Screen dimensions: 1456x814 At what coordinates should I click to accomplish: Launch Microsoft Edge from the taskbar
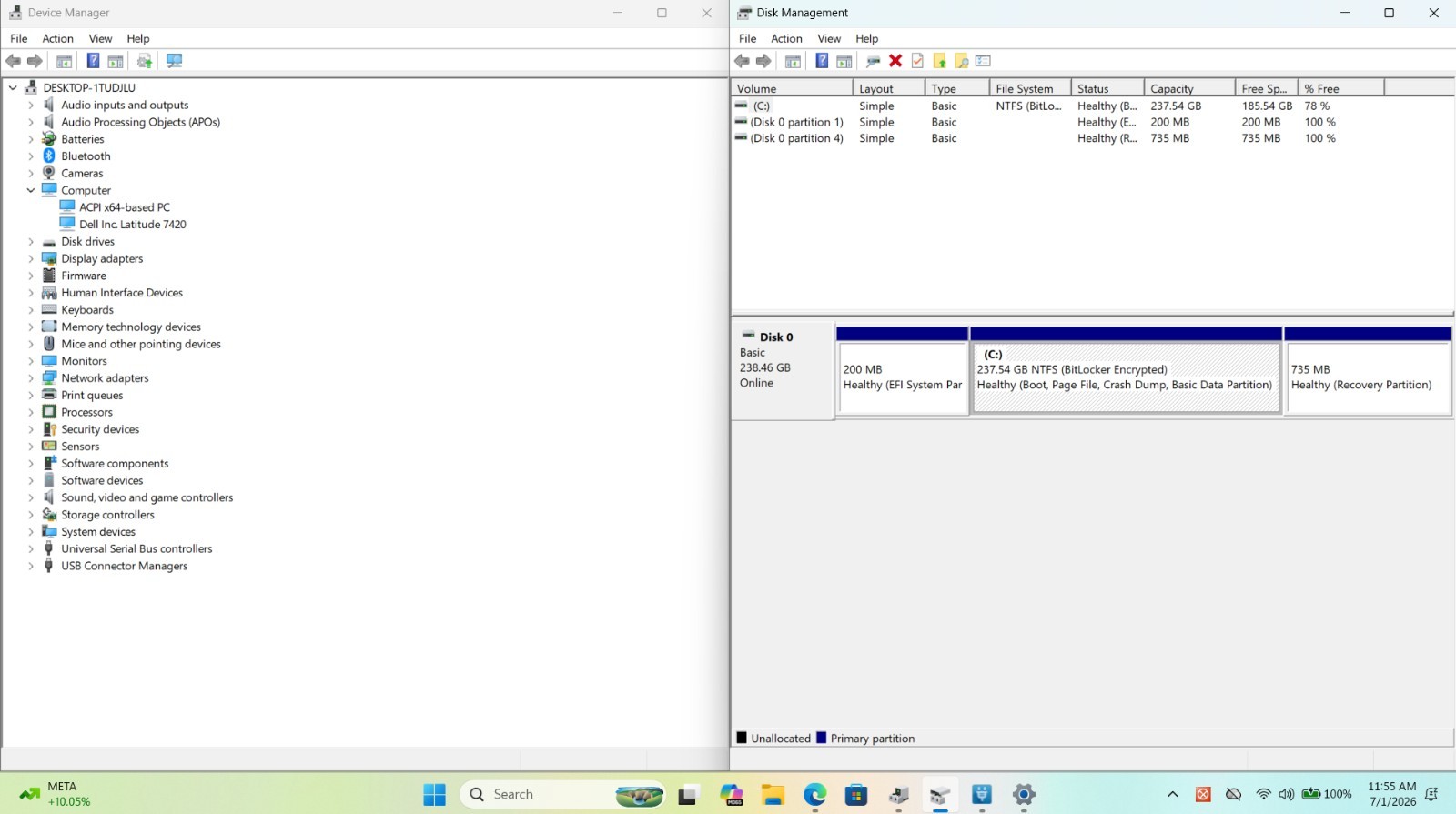tap(814, 795)
